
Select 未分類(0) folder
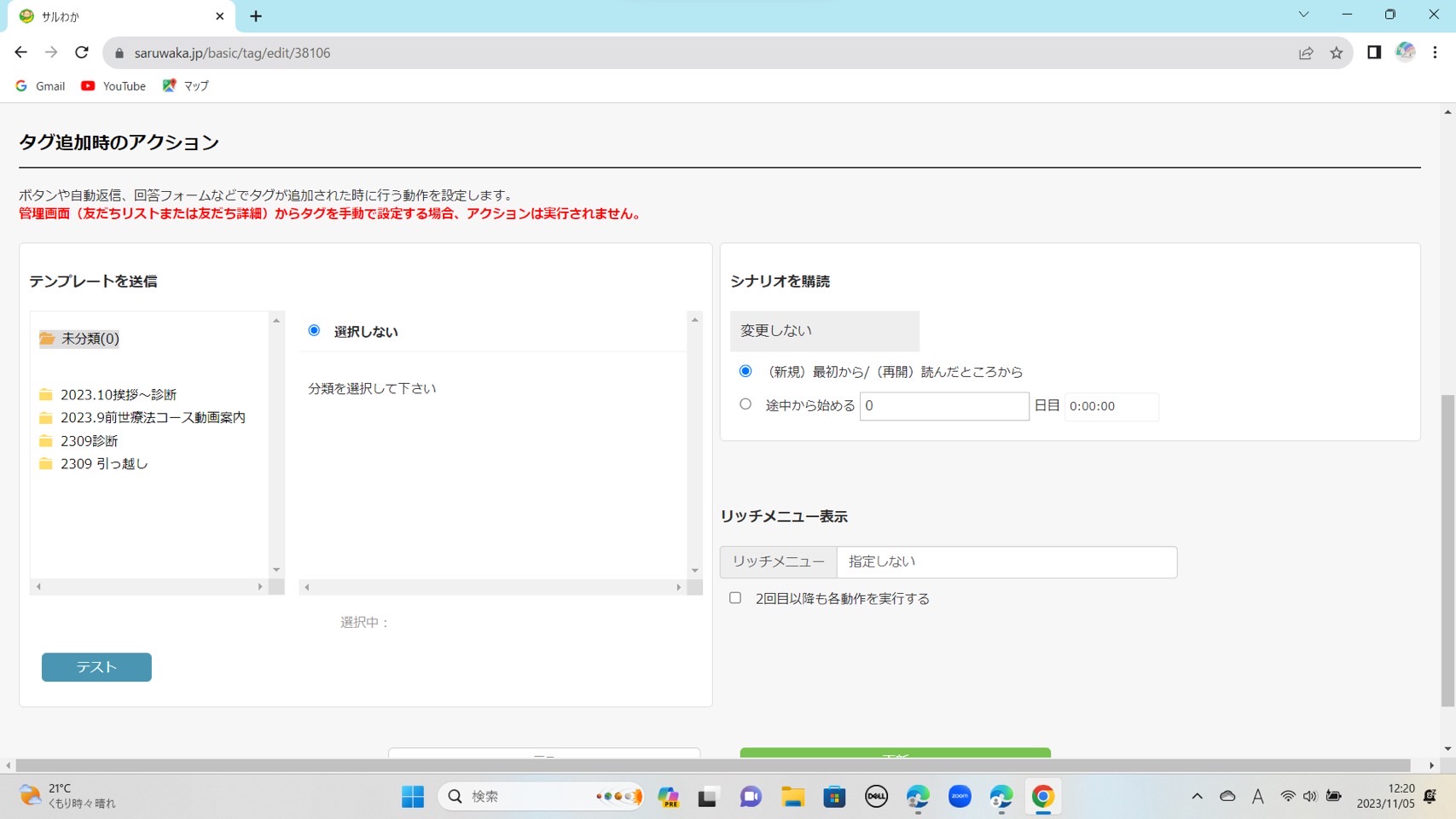tap(79, 339)
